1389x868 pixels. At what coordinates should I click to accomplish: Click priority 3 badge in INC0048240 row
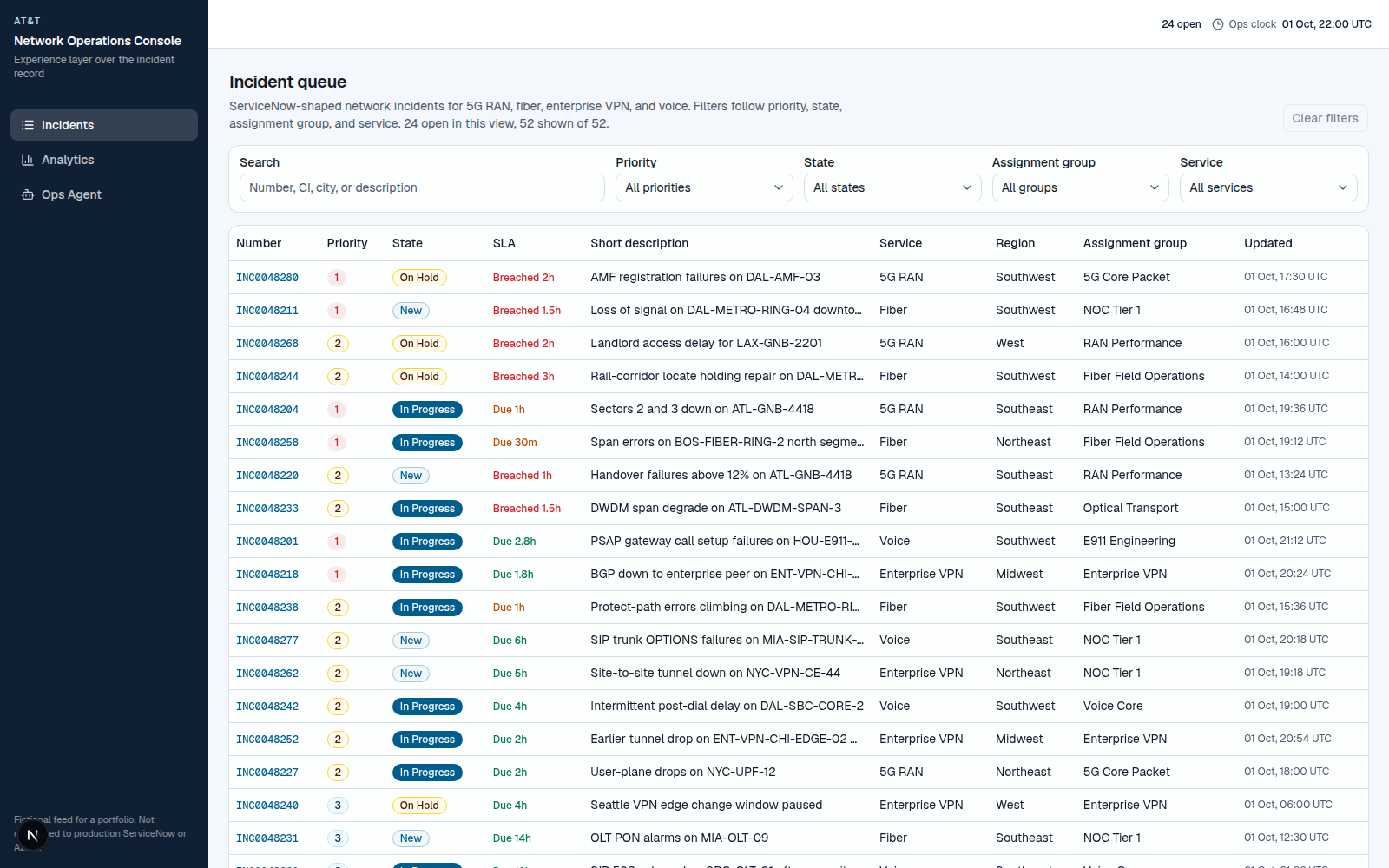click(338, 806)
